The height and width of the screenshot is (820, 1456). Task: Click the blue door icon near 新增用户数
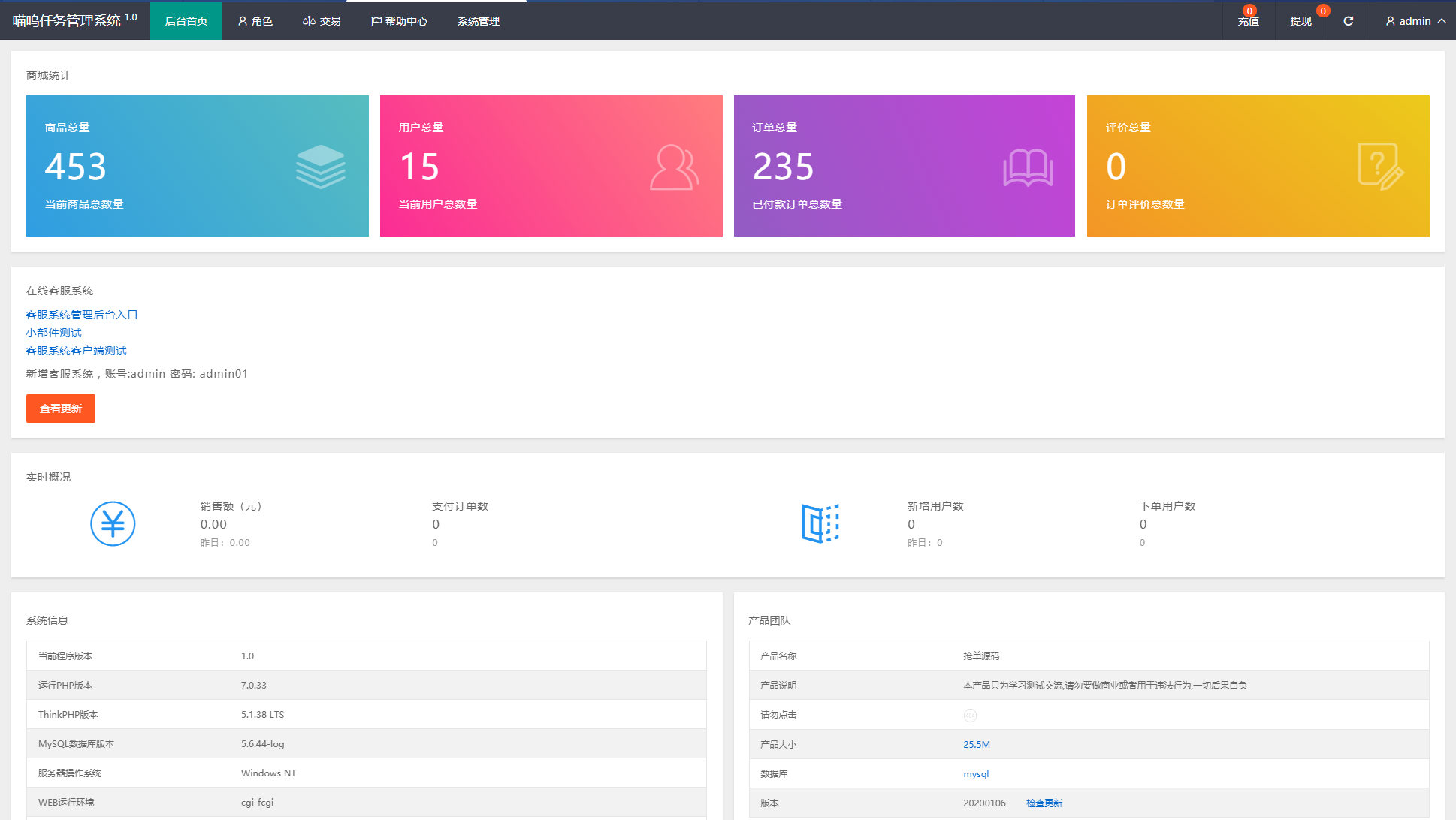pyautogui.click(x=820, y=523)
